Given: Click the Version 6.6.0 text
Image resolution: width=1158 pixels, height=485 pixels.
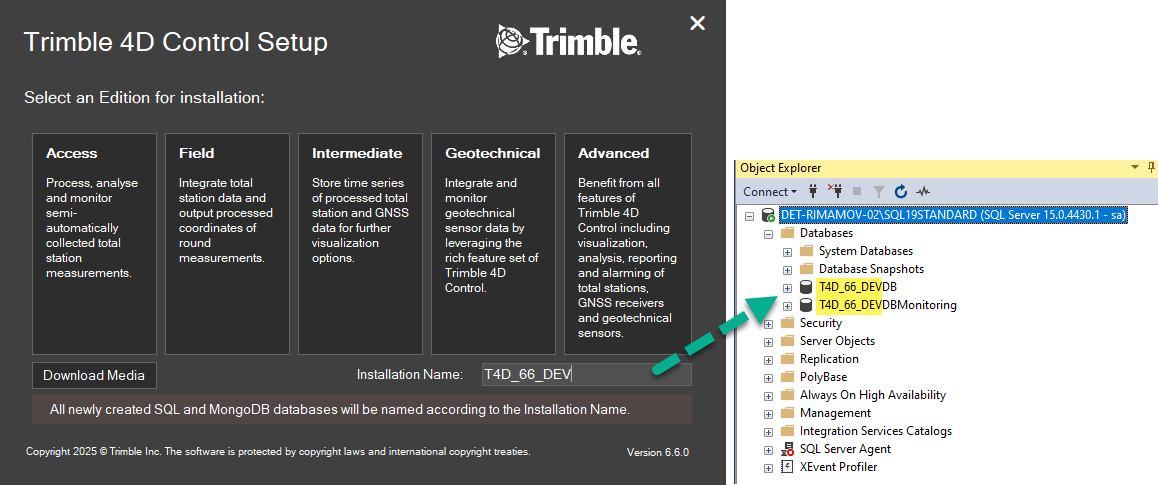Looking at the screenshot, I should click(x=657, y=452).
